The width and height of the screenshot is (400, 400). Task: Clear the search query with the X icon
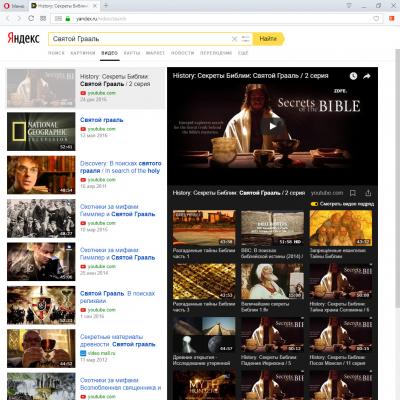coord(234,39)
